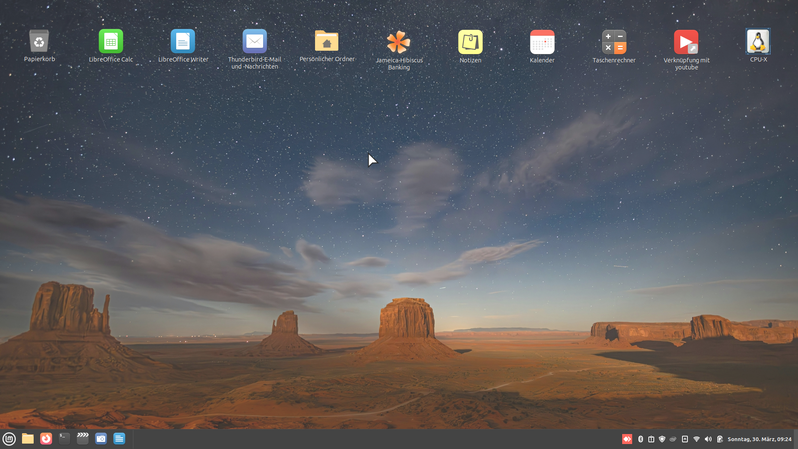Open the Notizen notes app
This screenshot has width=798, height=449.
470,42
